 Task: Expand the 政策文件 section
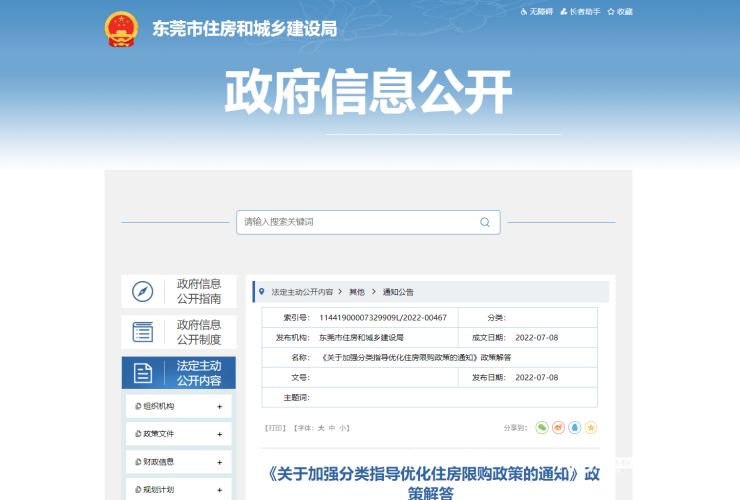pos(219,434)
